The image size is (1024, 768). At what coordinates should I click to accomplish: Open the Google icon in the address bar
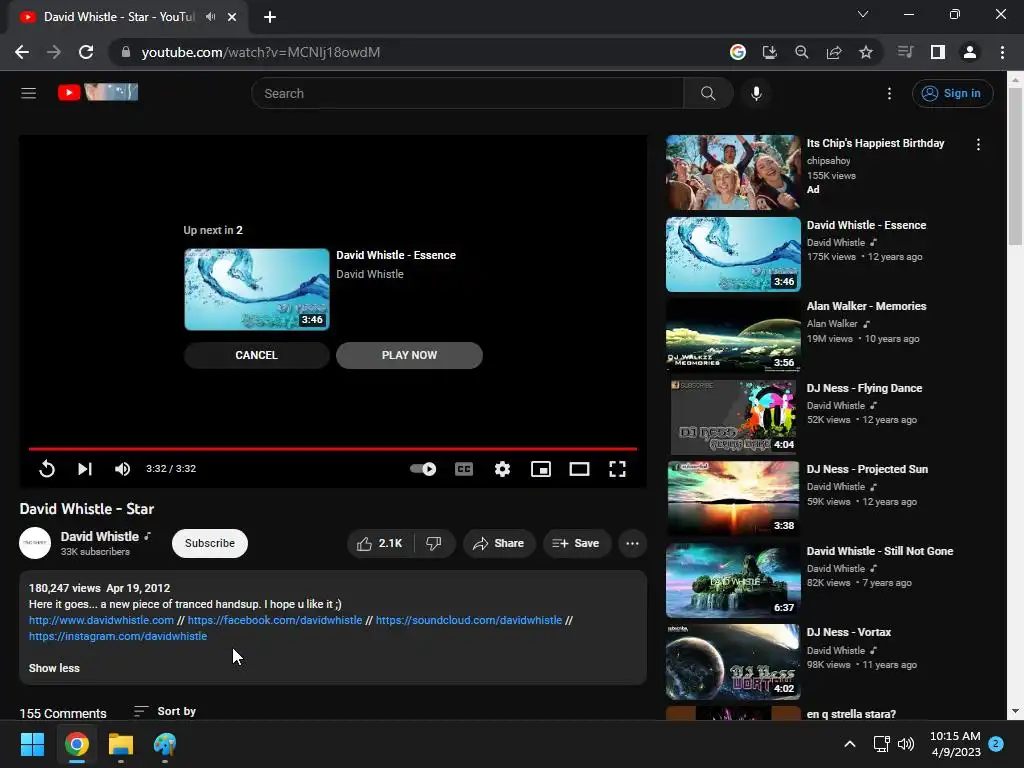point(738,52)
